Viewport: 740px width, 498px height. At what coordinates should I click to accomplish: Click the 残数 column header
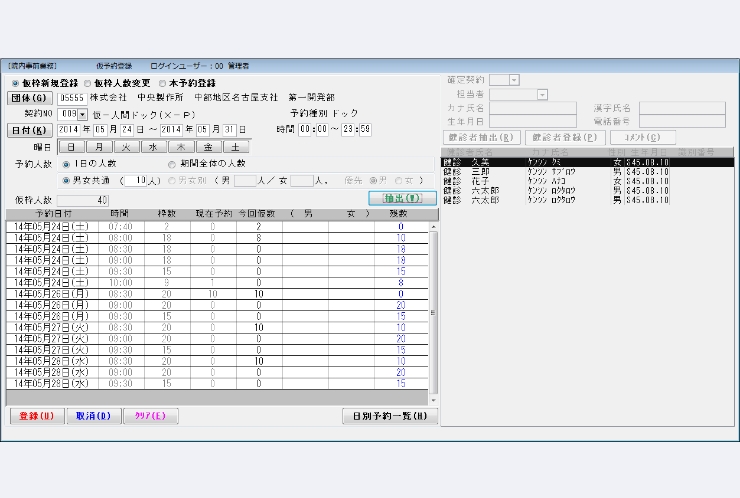(399, 214)
